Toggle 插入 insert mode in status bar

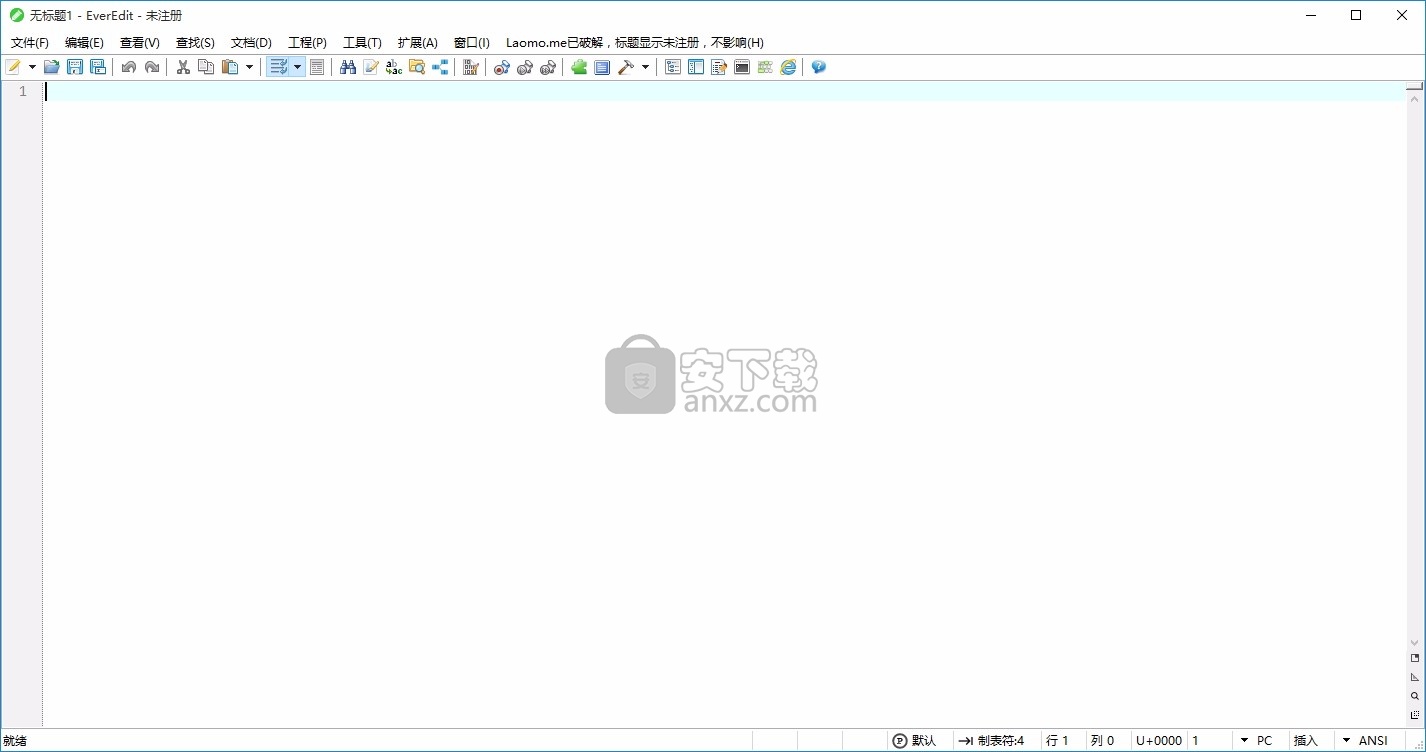coord(1306,741)
